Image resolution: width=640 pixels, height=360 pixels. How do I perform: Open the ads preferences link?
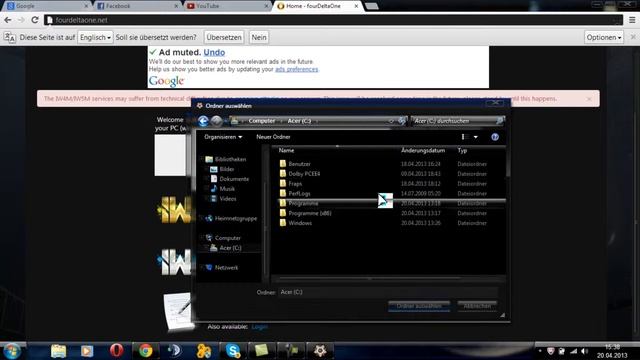(x=296, y=69)
